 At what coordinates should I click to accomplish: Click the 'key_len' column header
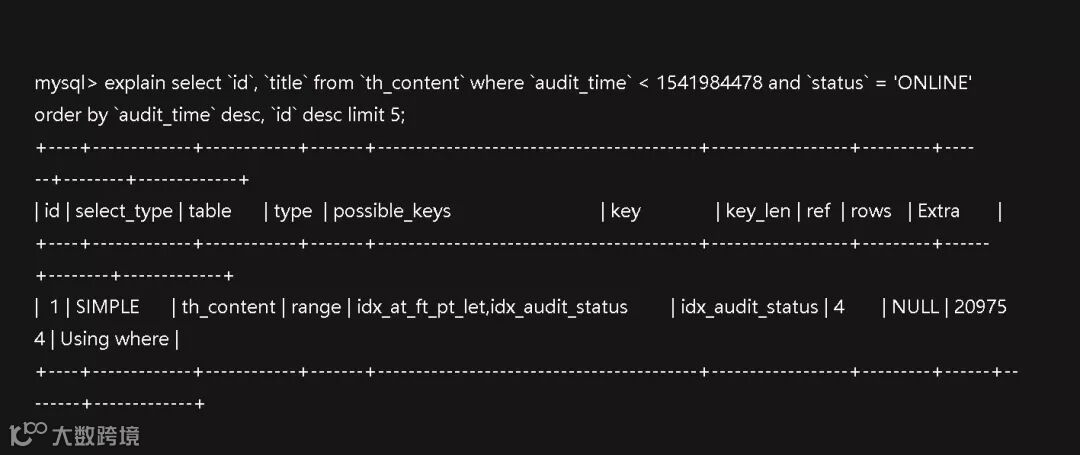pos(758,211)
